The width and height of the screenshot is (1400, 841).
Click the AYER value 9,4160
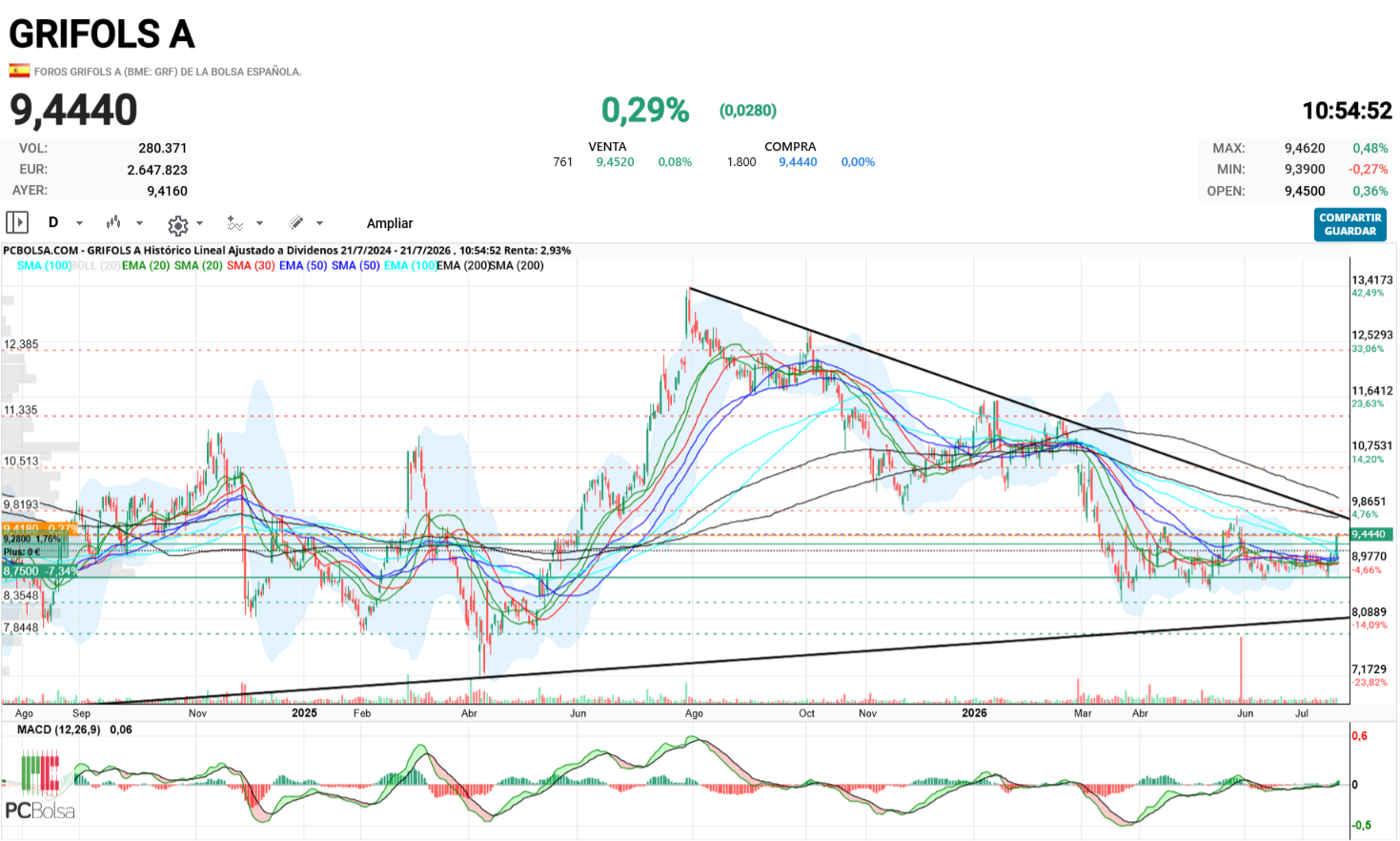pos(167,191)
